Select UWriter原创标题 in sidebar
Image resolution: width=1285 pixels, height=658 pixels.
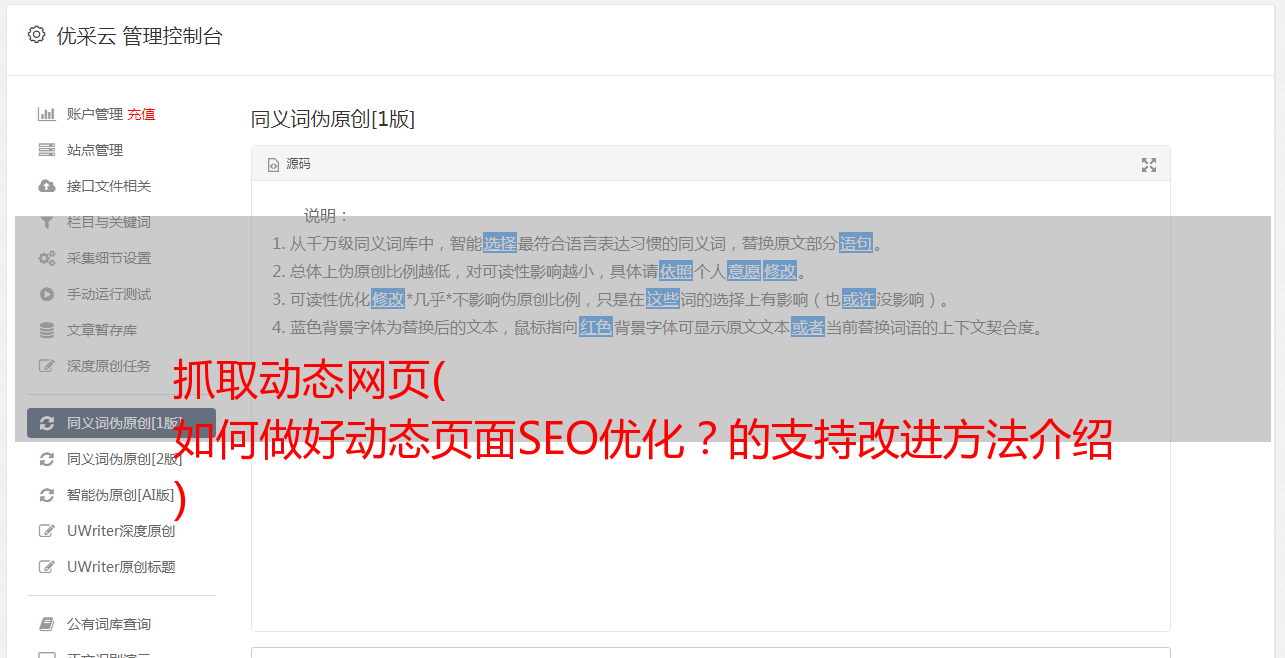(x=121, y=567)
